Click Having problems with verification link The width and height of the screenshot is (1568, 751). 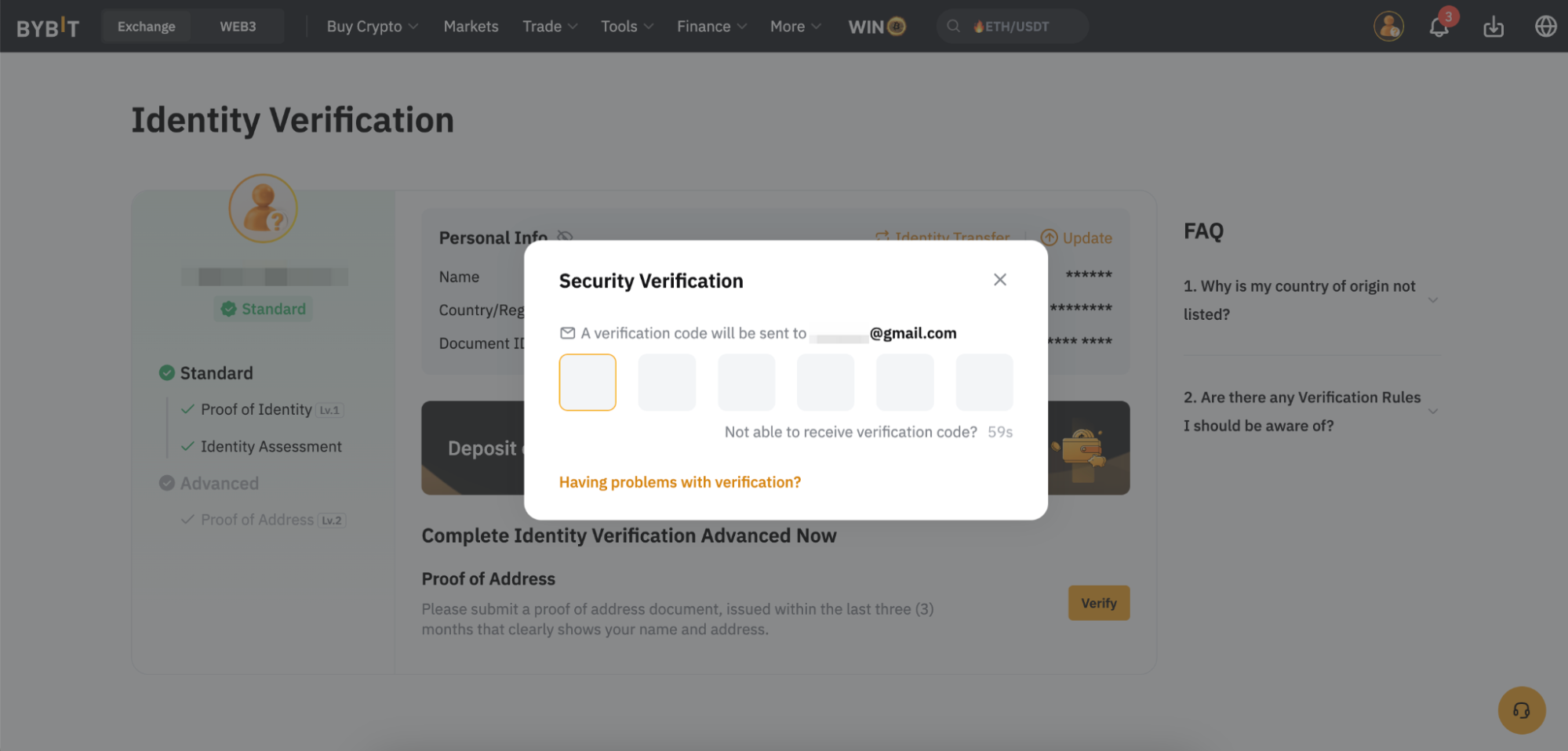coord(679,482)
